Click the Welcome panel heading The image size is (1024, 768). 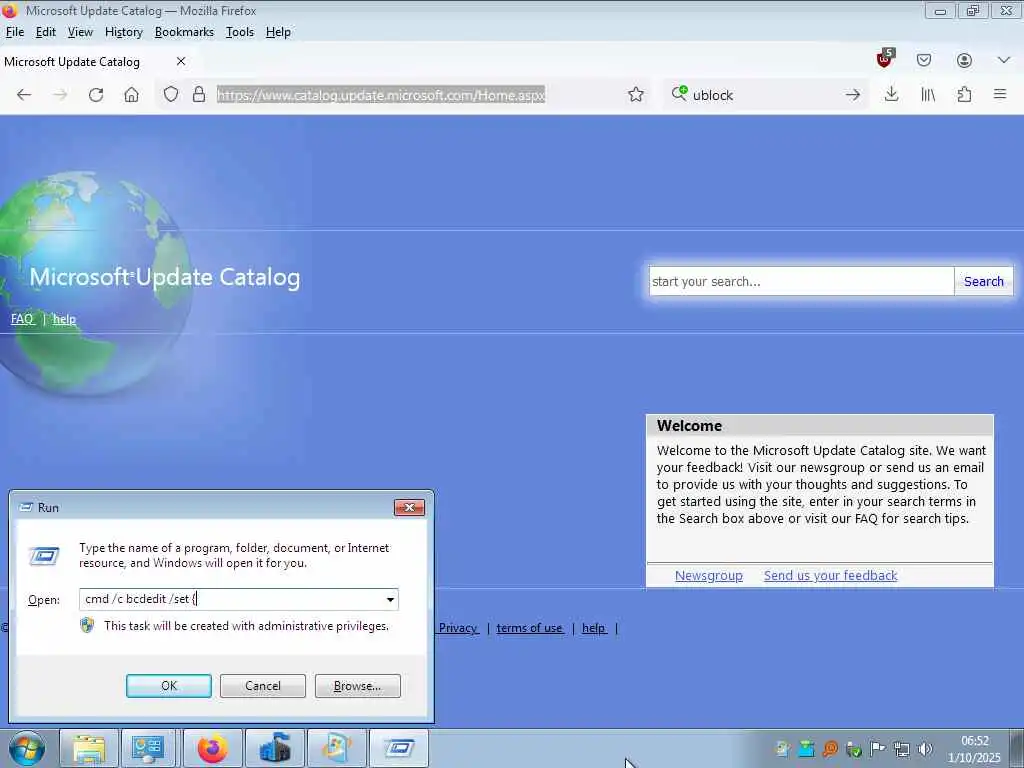pyautogui.click(x=690, y=426)
